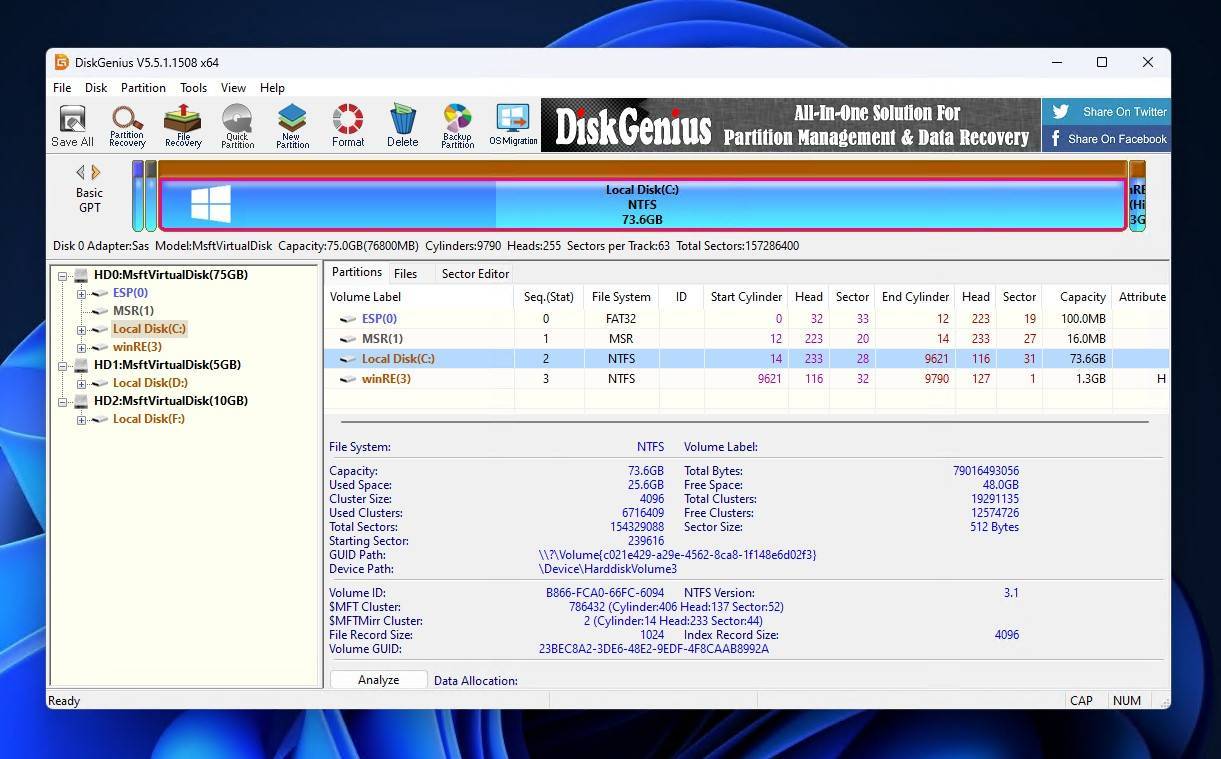1221x759 pixels.
Task: Click the HD0 disk icon in tree
Action: (x=82, y=275)
